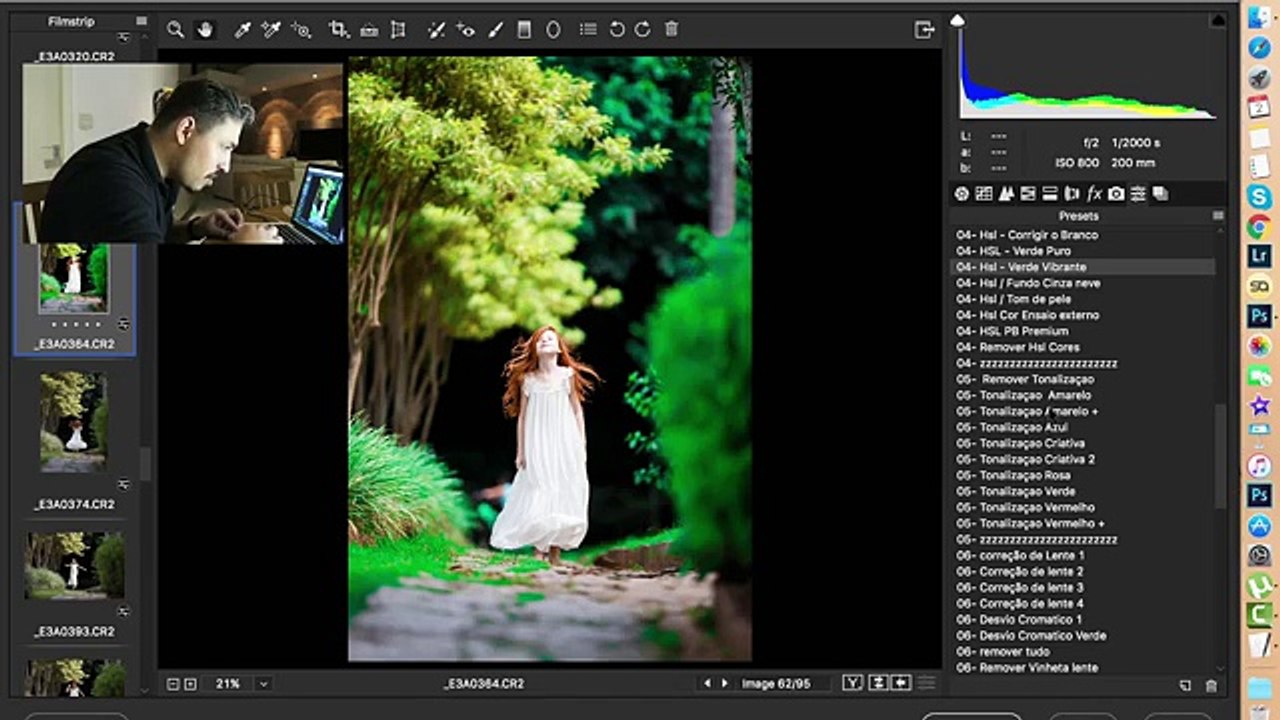Viewport: 1280px width, 720px height.
Task: Open the zoom level dropdown at 21%
Action: tap(263, 684)
